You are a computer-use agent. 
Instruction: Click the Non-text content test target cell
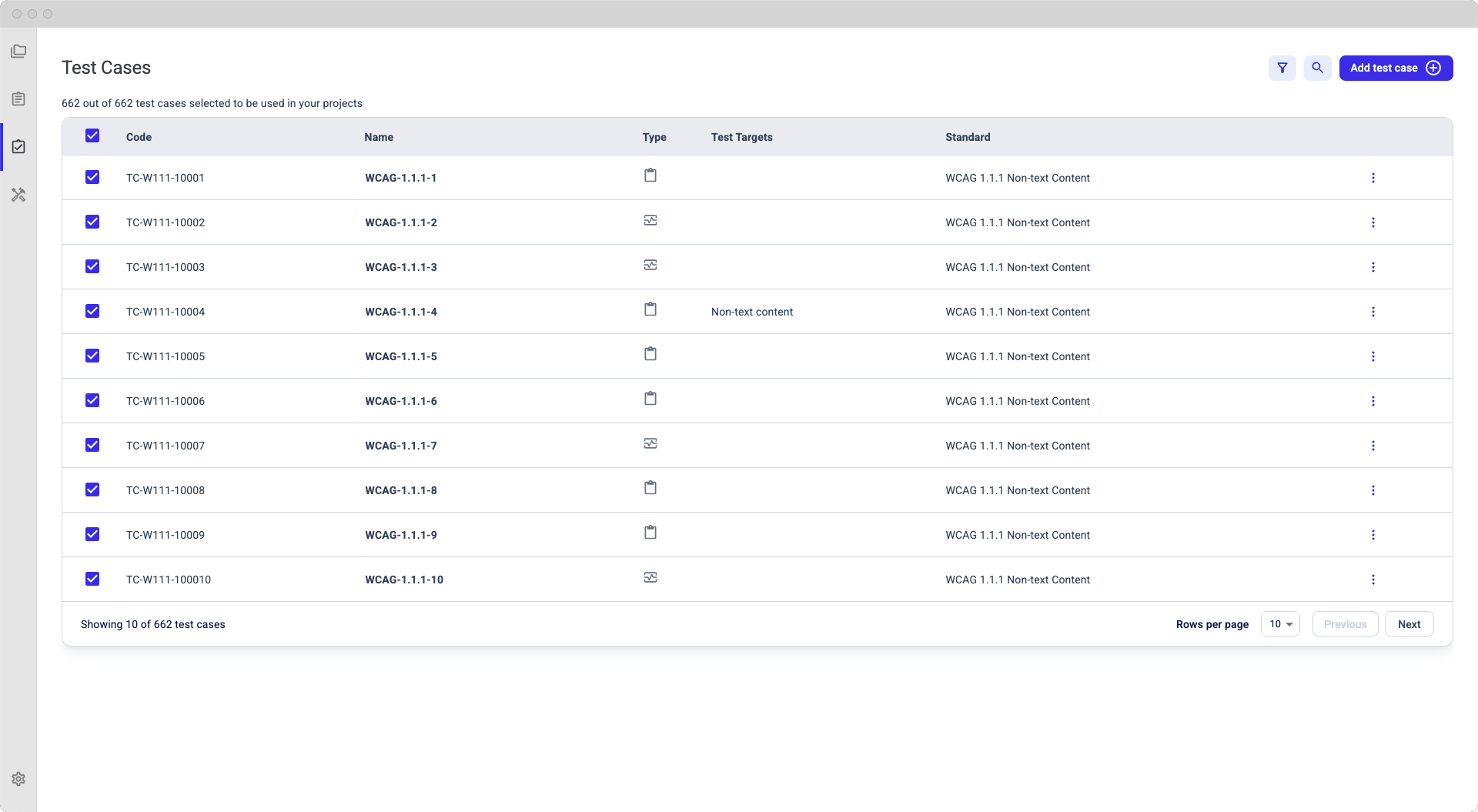pos(751,312)
